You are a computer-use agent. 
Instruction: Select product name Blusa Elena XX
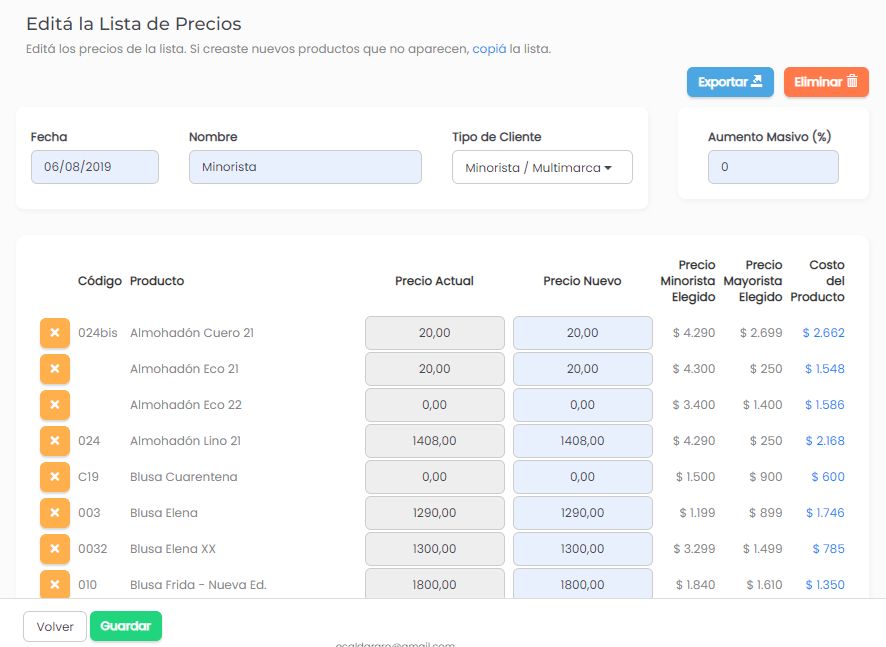pos(173,549)
